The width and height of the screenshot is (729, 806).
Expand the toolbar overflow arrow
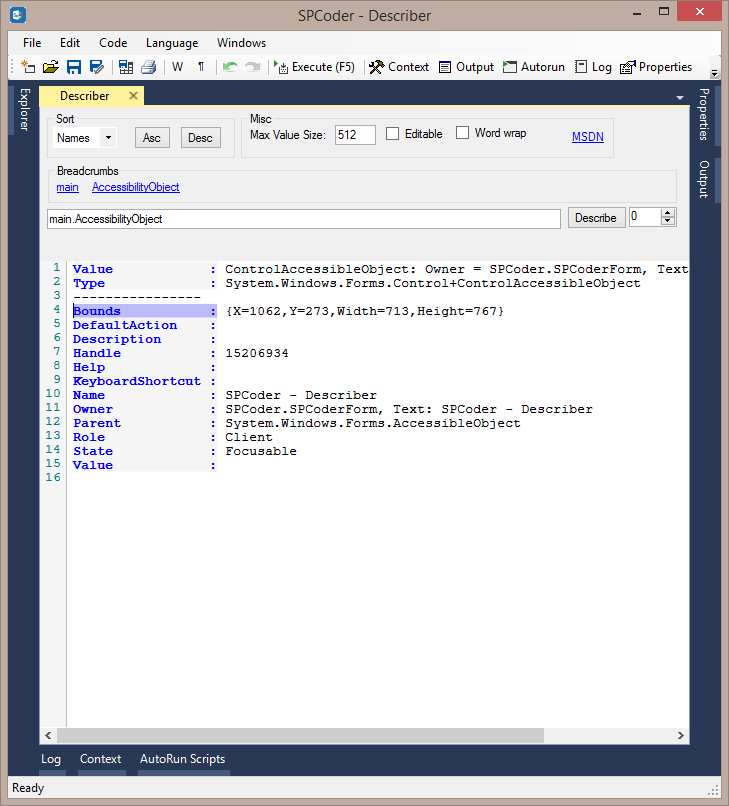point(714,73)
